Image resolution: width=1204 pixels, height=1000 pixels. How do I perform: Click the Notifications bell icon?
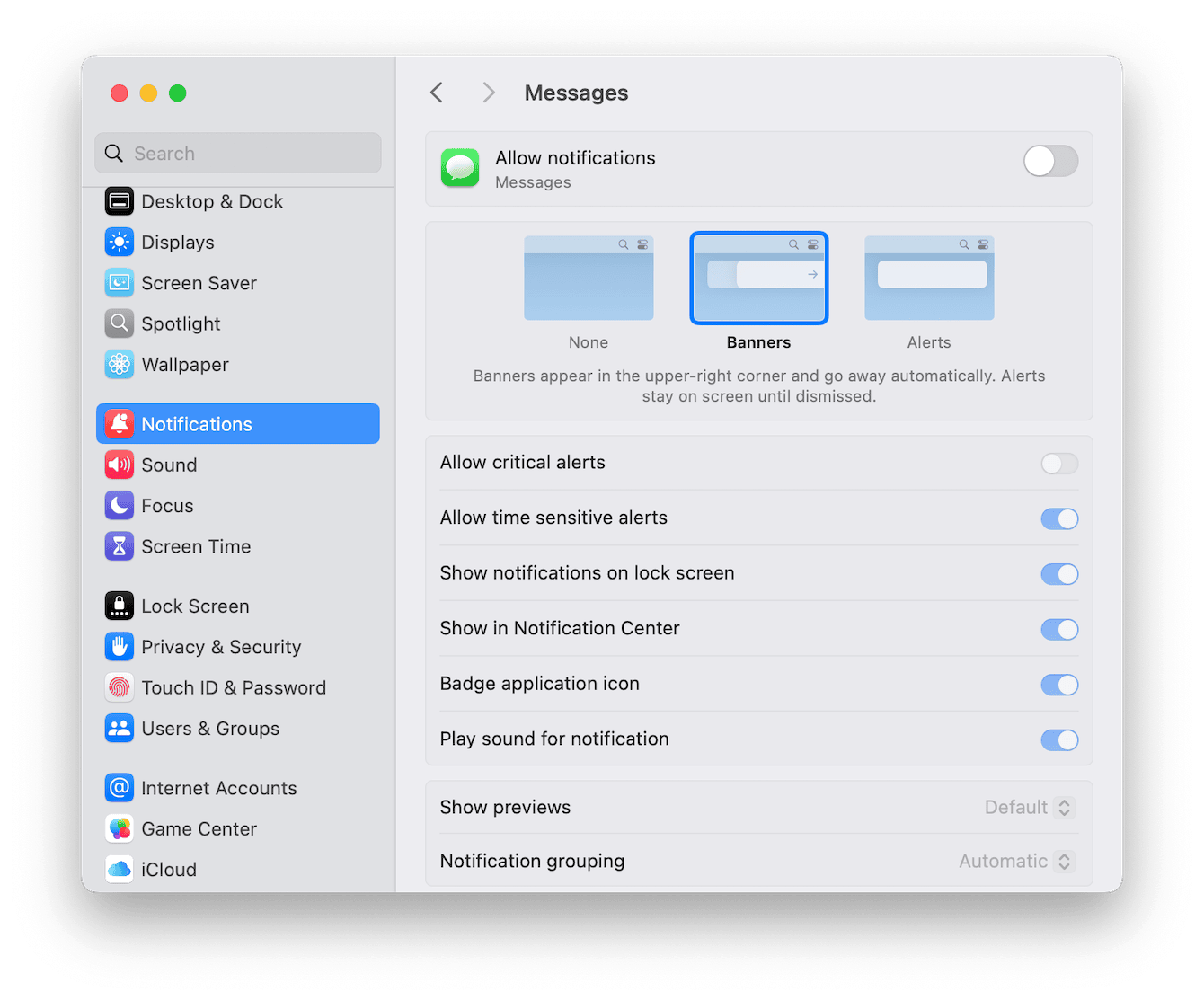point(120,424)
